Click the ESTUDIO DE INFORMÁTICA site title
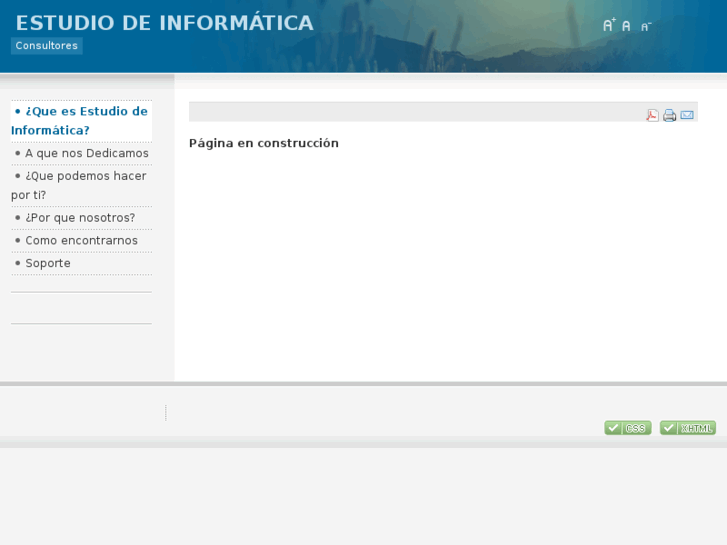Image resolution: width=727 pixels, height=545 pixels. [x=165, y=23]
